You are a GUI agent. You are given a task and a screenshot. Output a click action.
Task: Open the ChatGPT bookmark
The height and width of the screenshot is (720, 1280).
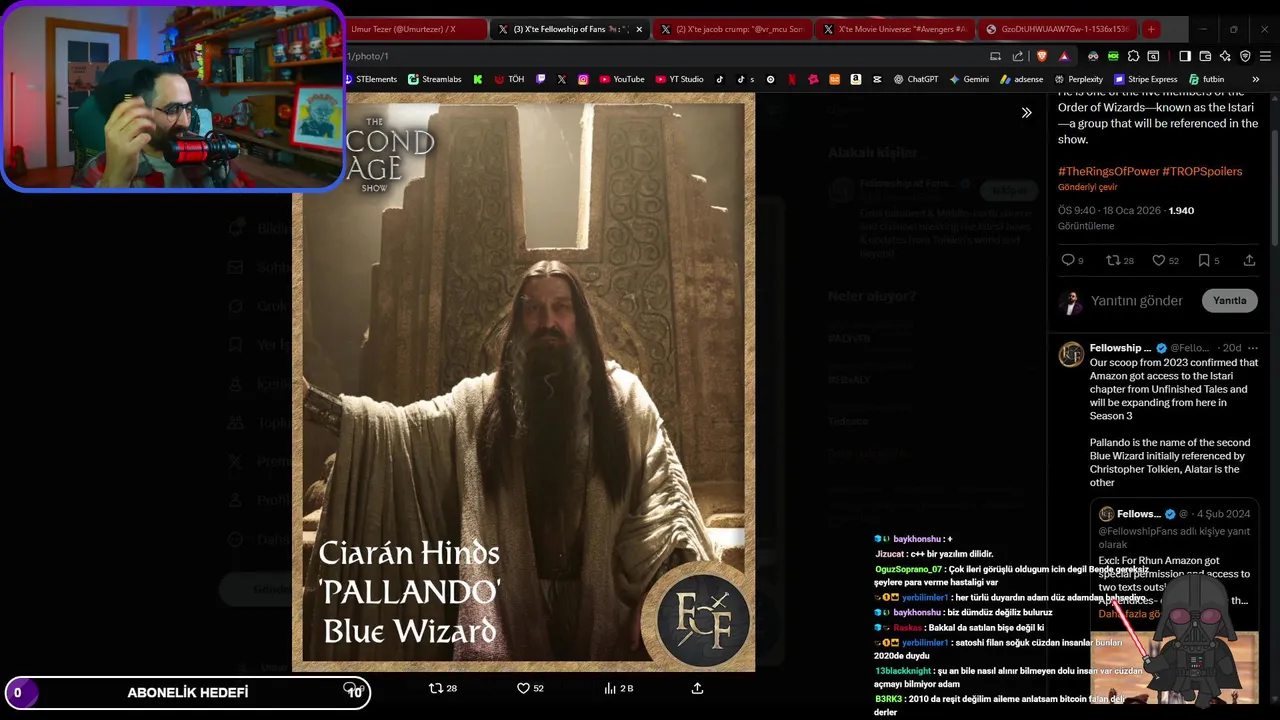tap(916, 79)
